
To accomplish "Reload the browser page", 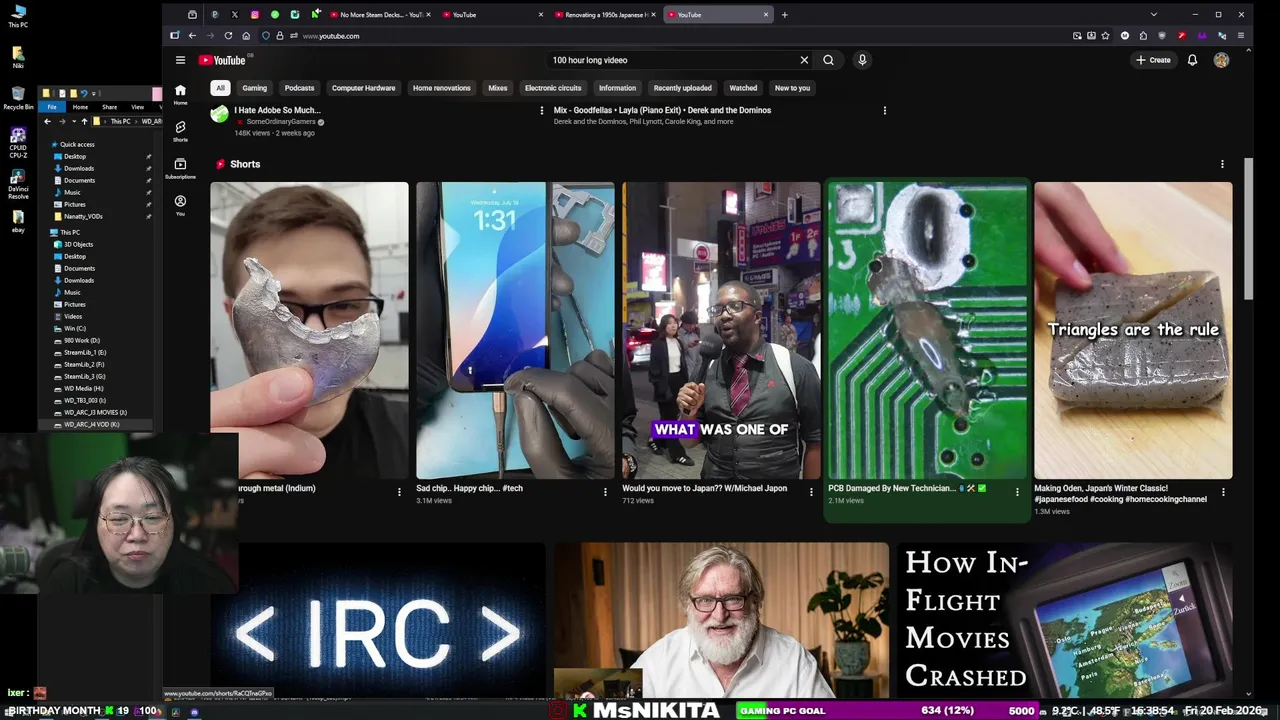I will pyautogui.click(x=228, y=36).
